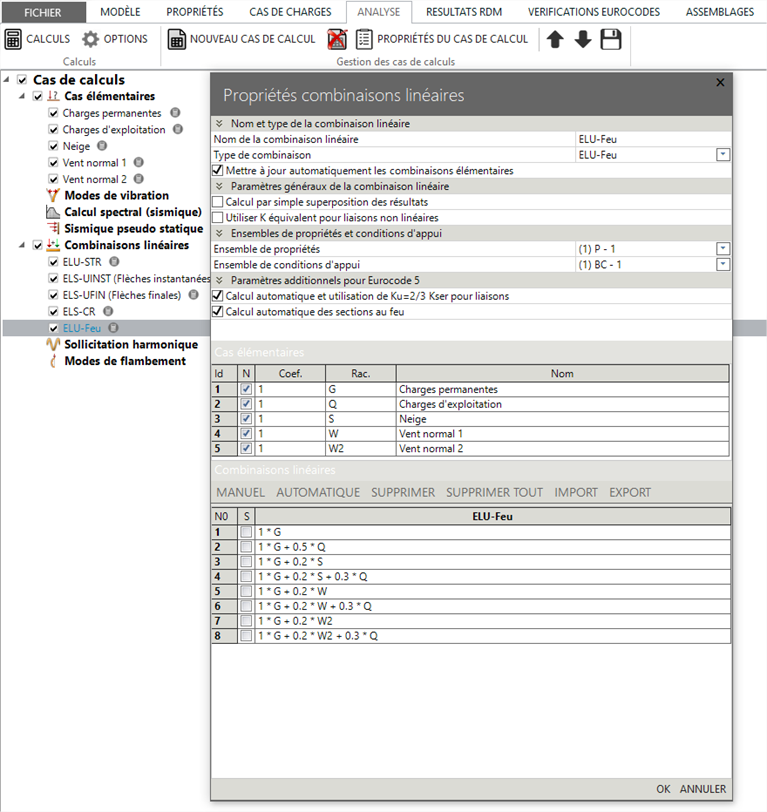Select ELS-UINST tree item

[x=136, y=279]
